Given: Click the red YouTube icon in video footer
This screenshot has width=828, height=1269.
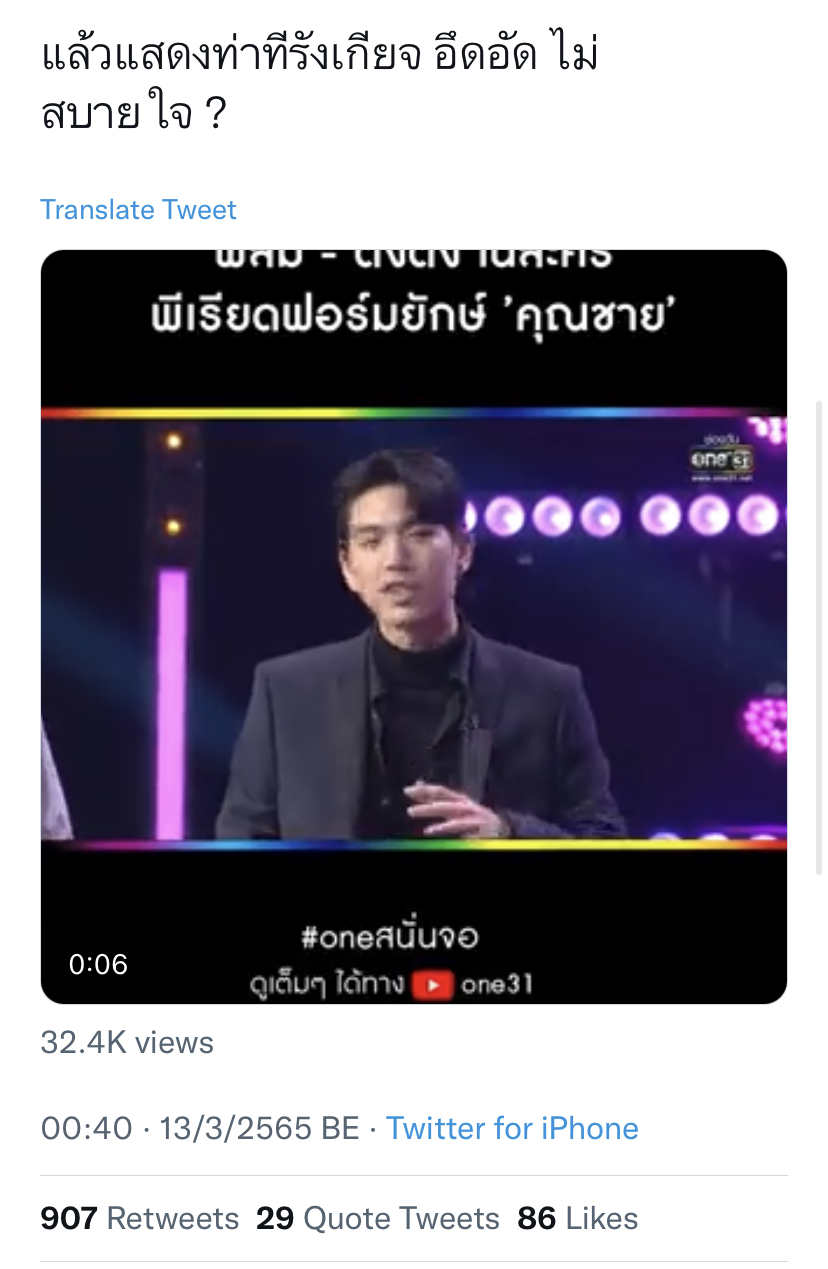Looking at the screenshot, I should pyautogui.click(x=432, y=985).
